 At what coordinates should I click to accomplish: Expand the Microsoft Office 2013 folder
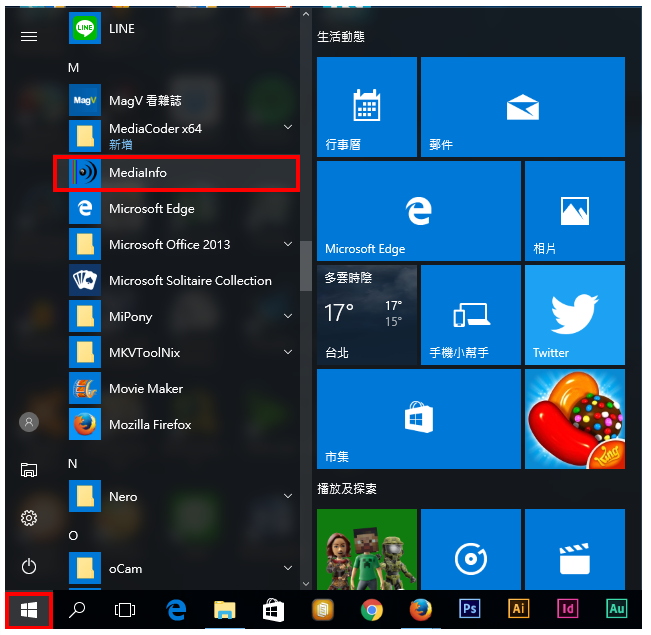288,244
